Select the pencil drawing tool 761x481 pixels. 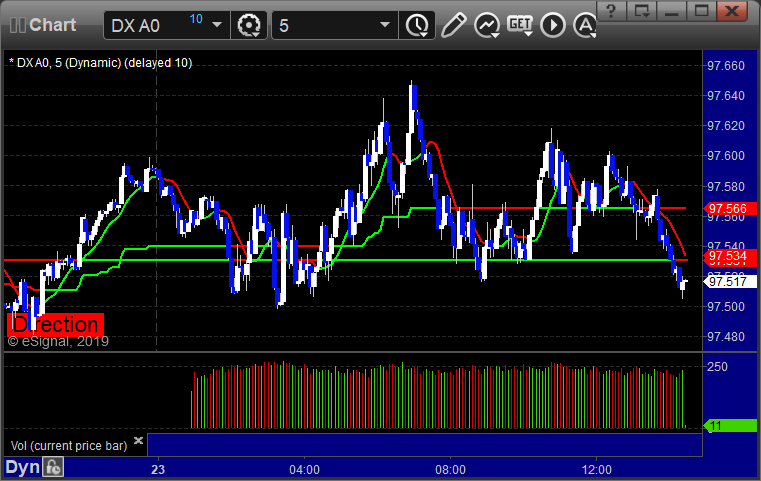click(x=453, y=25)
